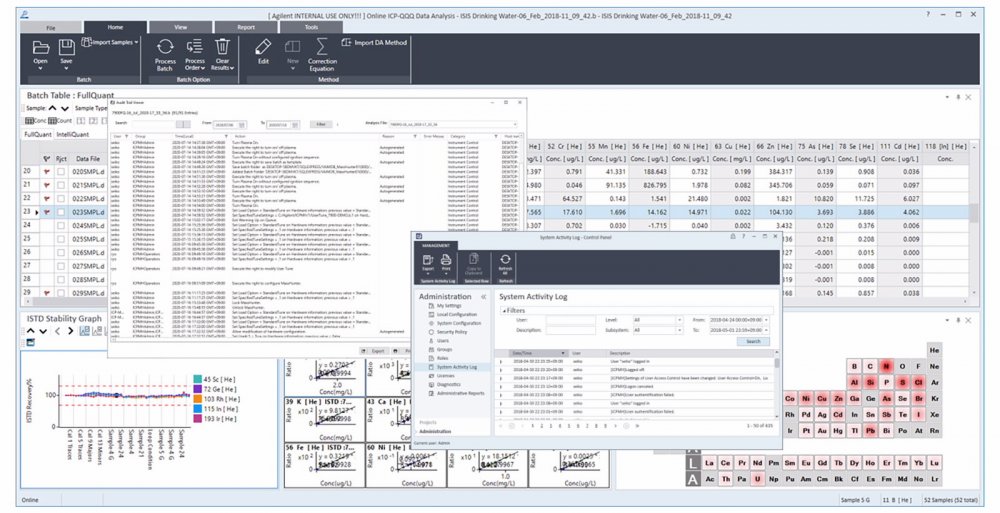Click the ISTD graph left arrow icon
Viewport: 1000px width, 513px height.
click(x=57, y=331)
